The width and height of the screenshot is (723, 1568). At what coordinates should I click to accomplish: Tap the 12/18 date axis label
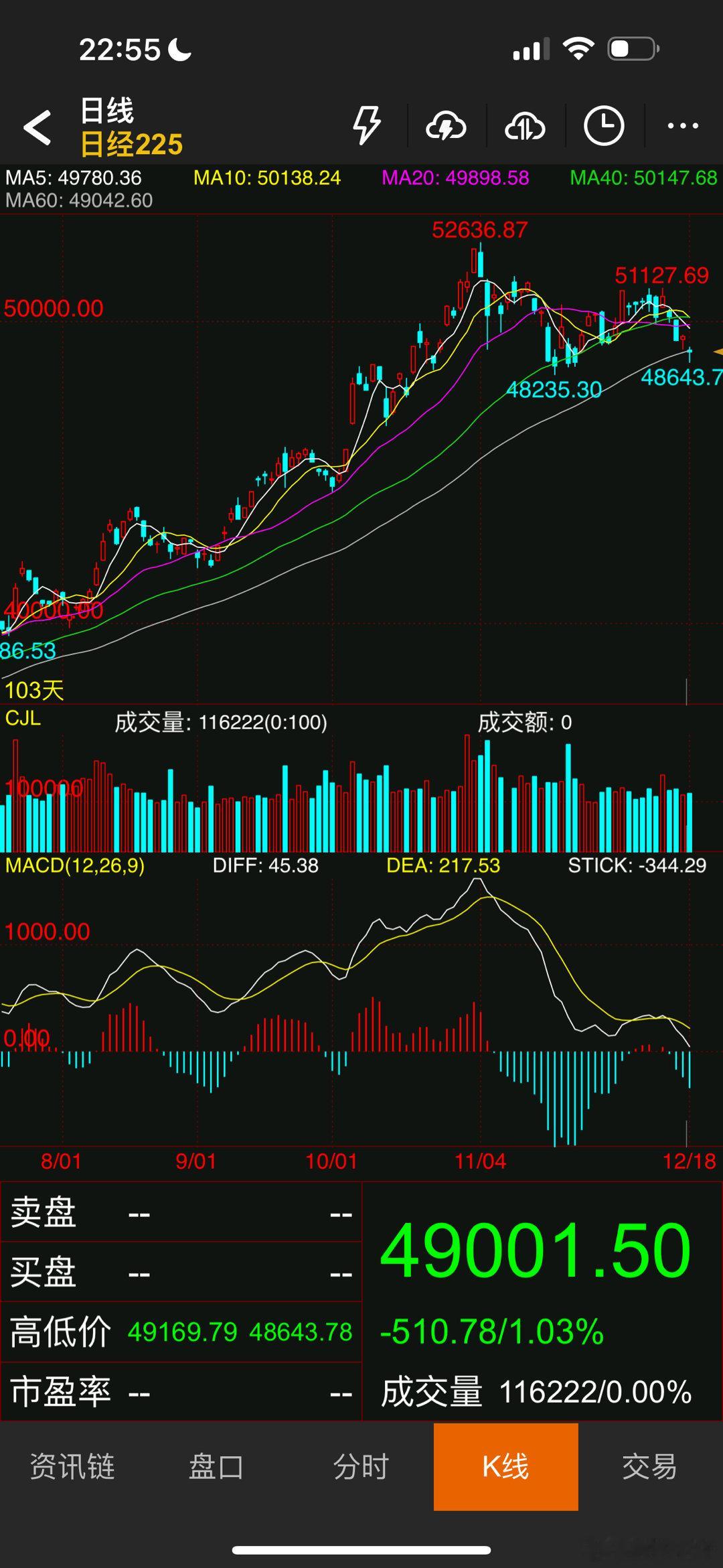690,1161
